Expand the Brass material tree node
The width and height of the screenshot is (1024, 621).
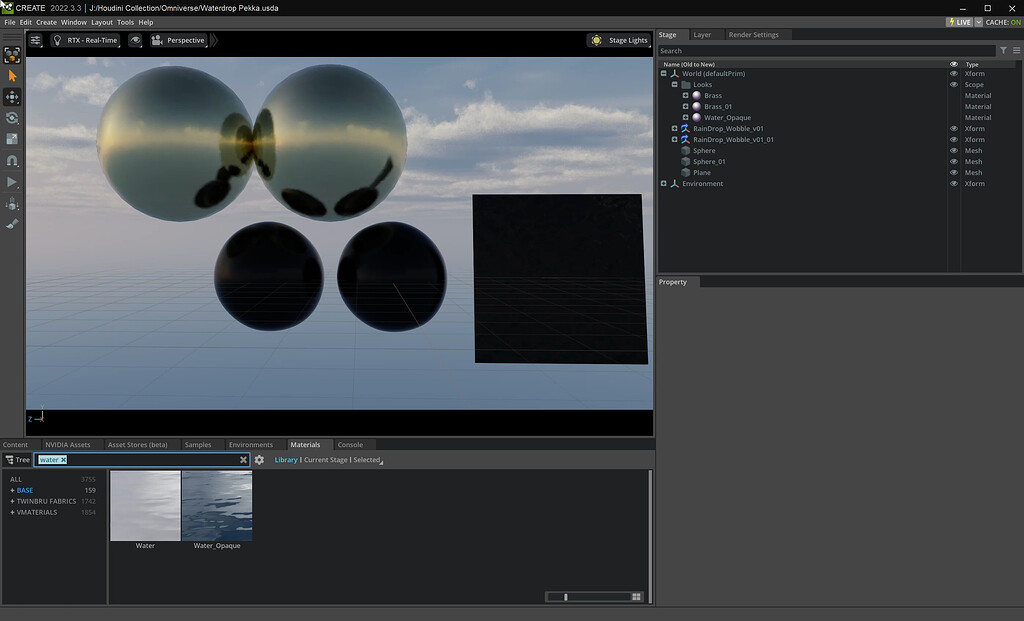[x=686, y=96]
